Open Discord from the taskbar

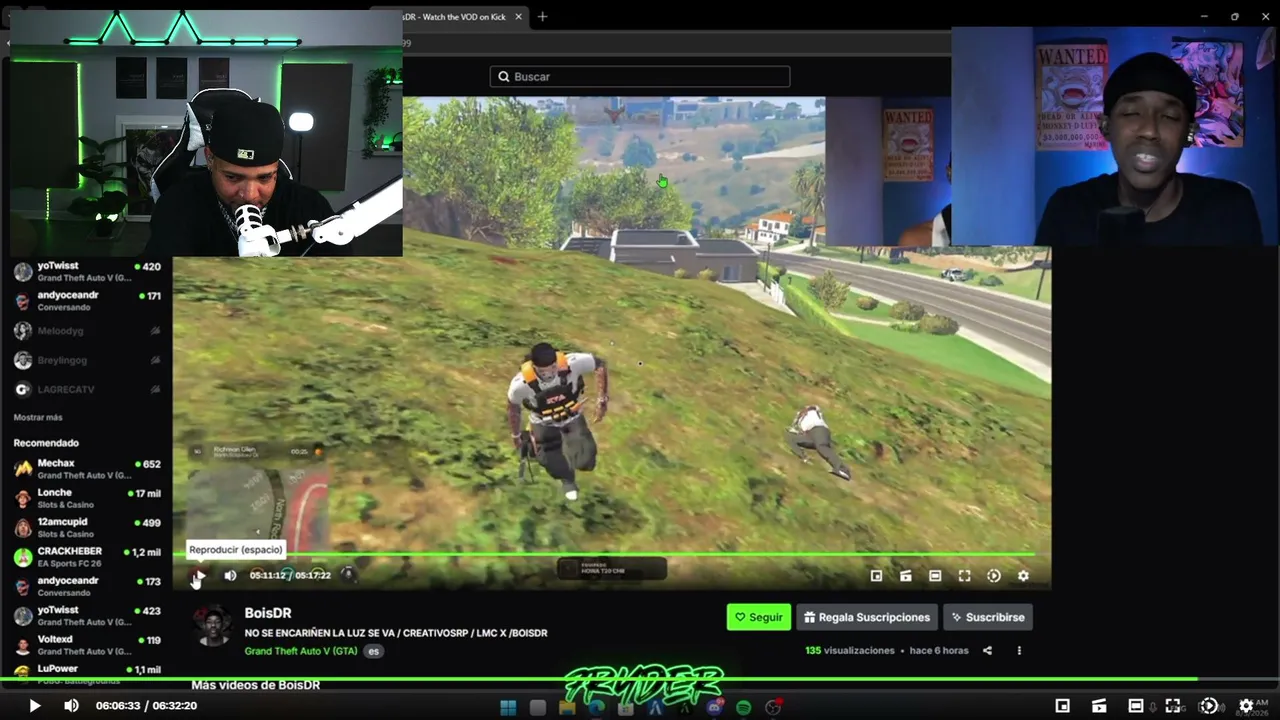click(x=714, y=707)
